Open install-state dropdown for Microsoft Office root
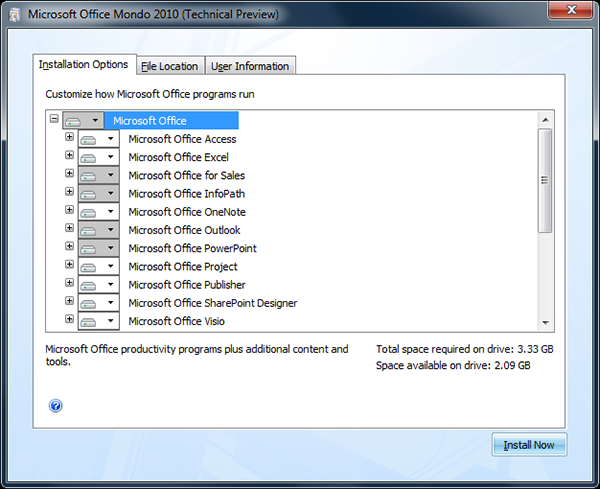 coord(83,121)
